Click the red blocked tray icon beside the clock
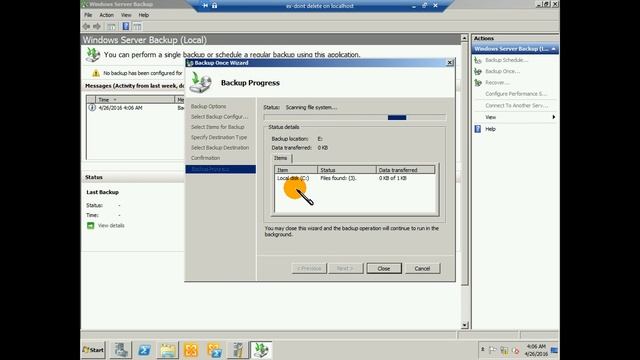The height and width of the screenshot is (360, 640). 516,351
